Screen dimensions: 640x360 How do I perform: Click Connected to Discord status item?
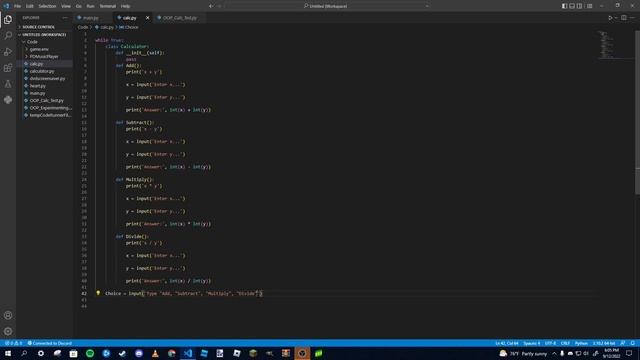(50, 343)
